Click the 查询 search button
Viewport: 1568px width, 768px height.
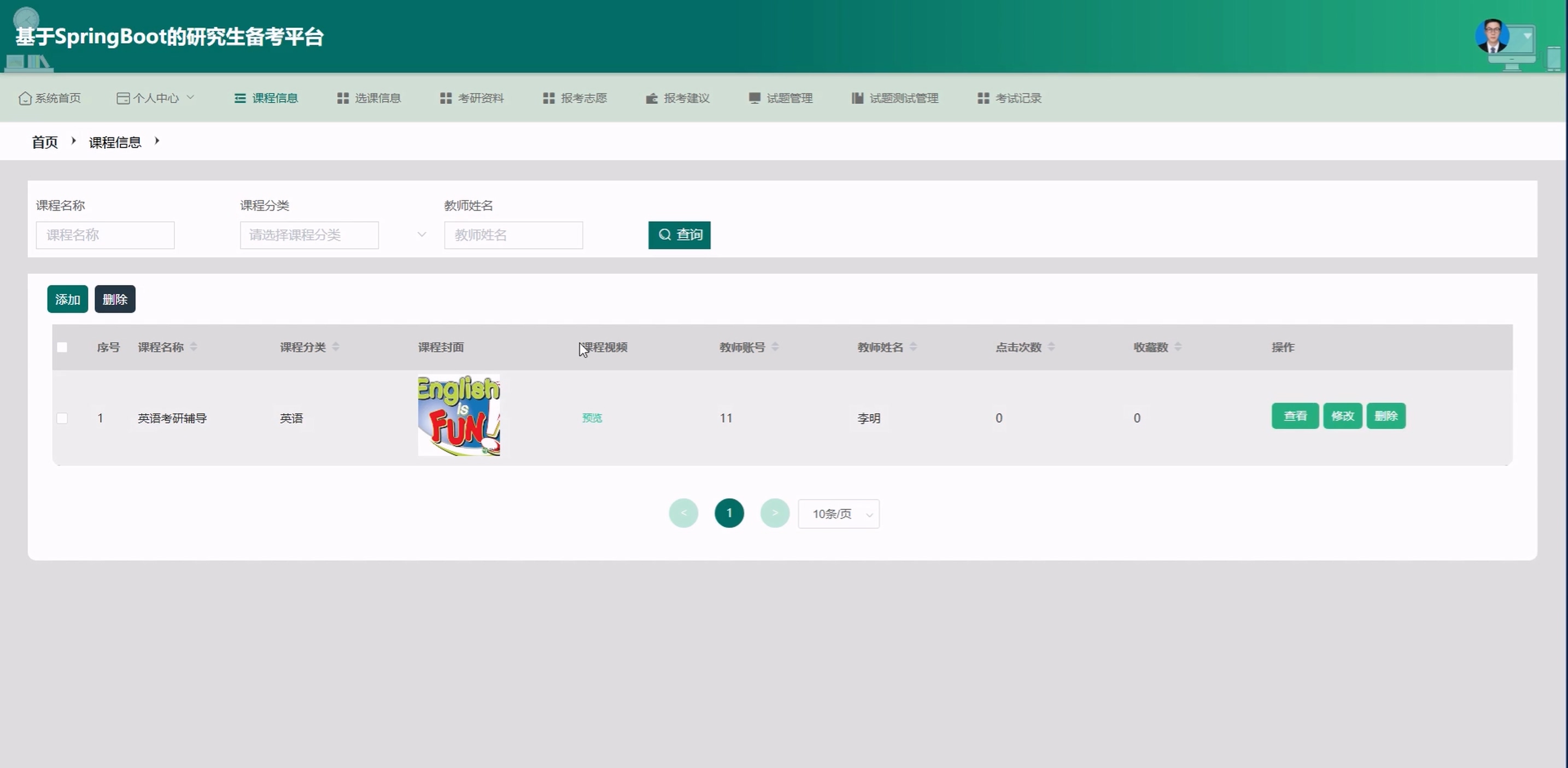(x=680, y=235)
